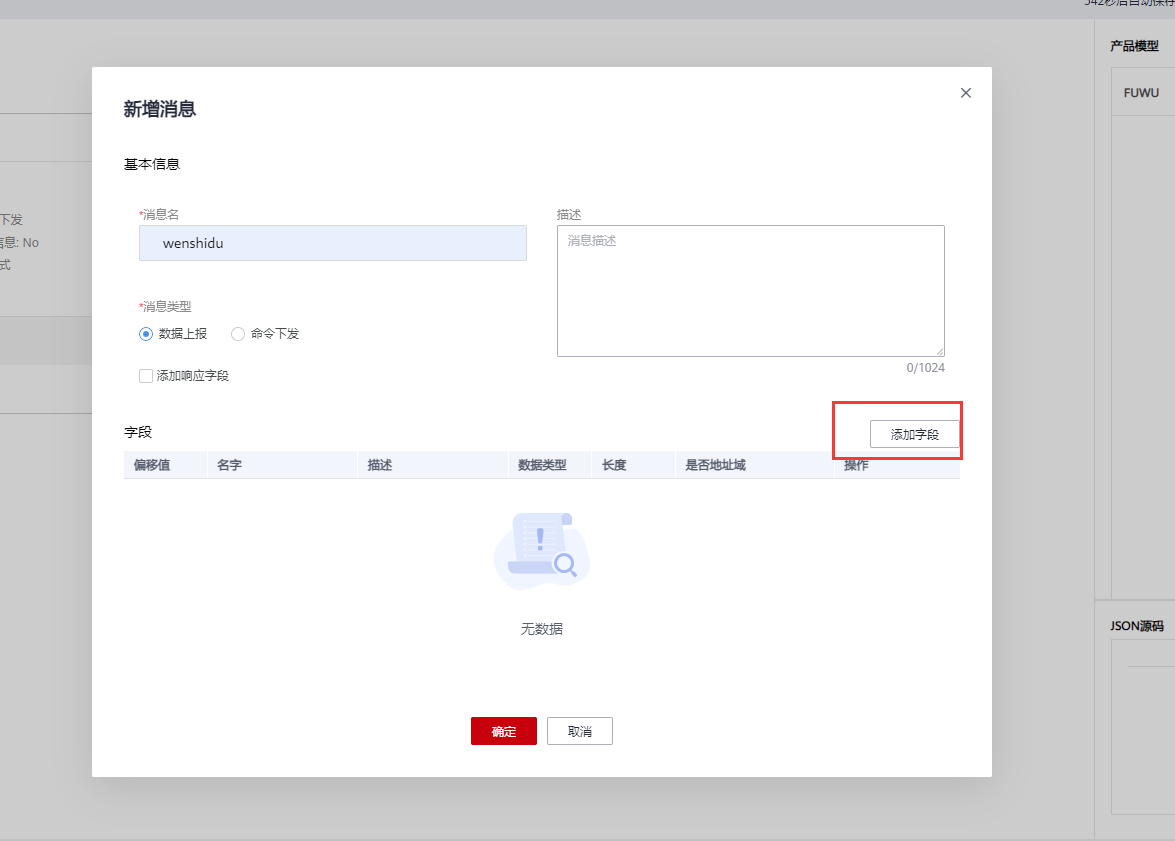Click the 无数据 text
This screenshot has height=841, width=1175.
pos(542,629)
